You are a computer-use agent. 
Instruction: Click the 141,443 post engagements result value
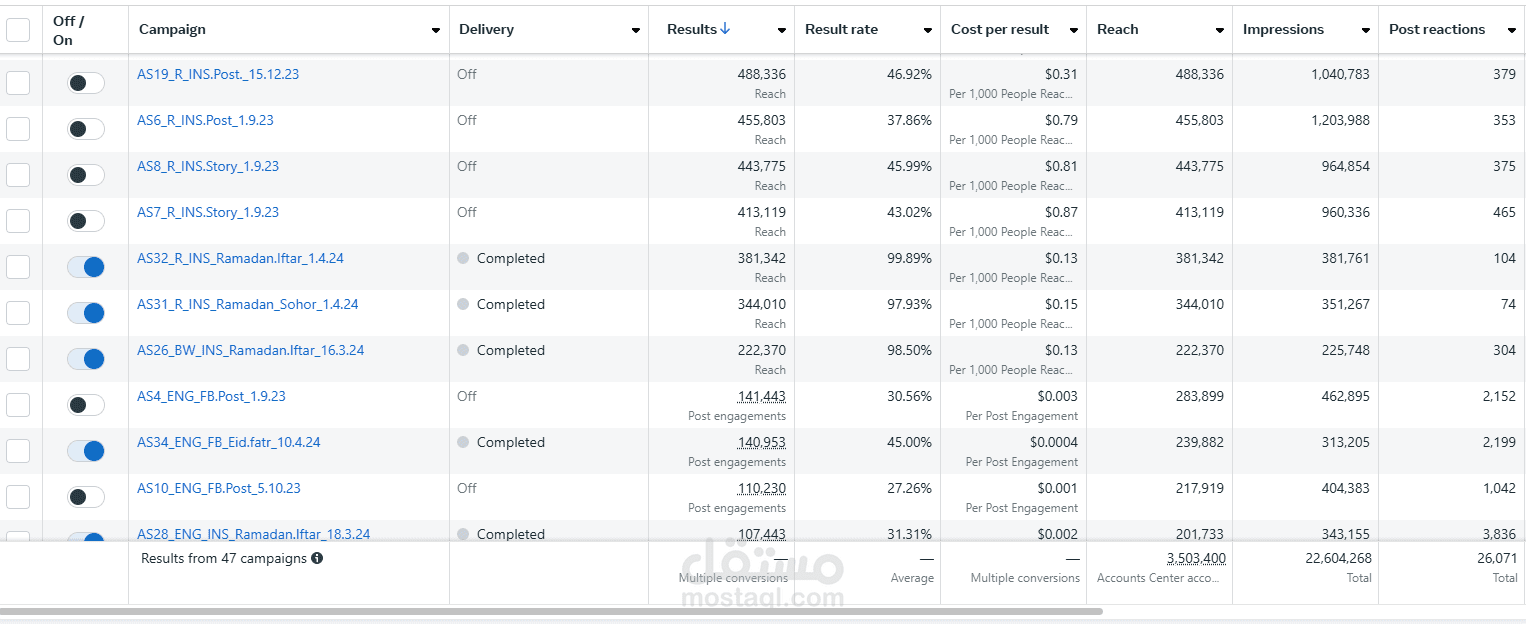761,397
